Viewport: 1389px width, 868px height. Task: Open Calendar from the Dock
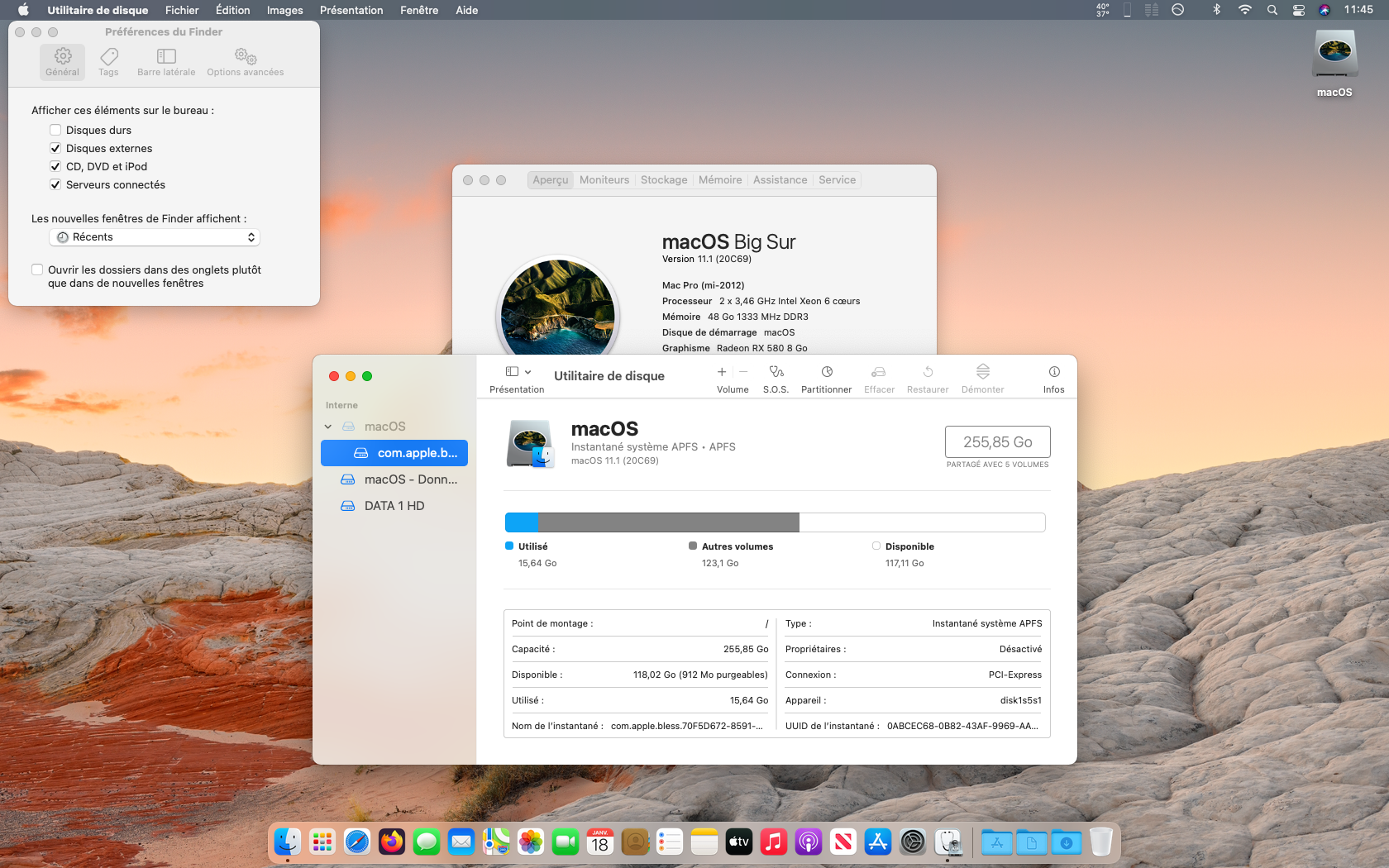coord(600,842)
